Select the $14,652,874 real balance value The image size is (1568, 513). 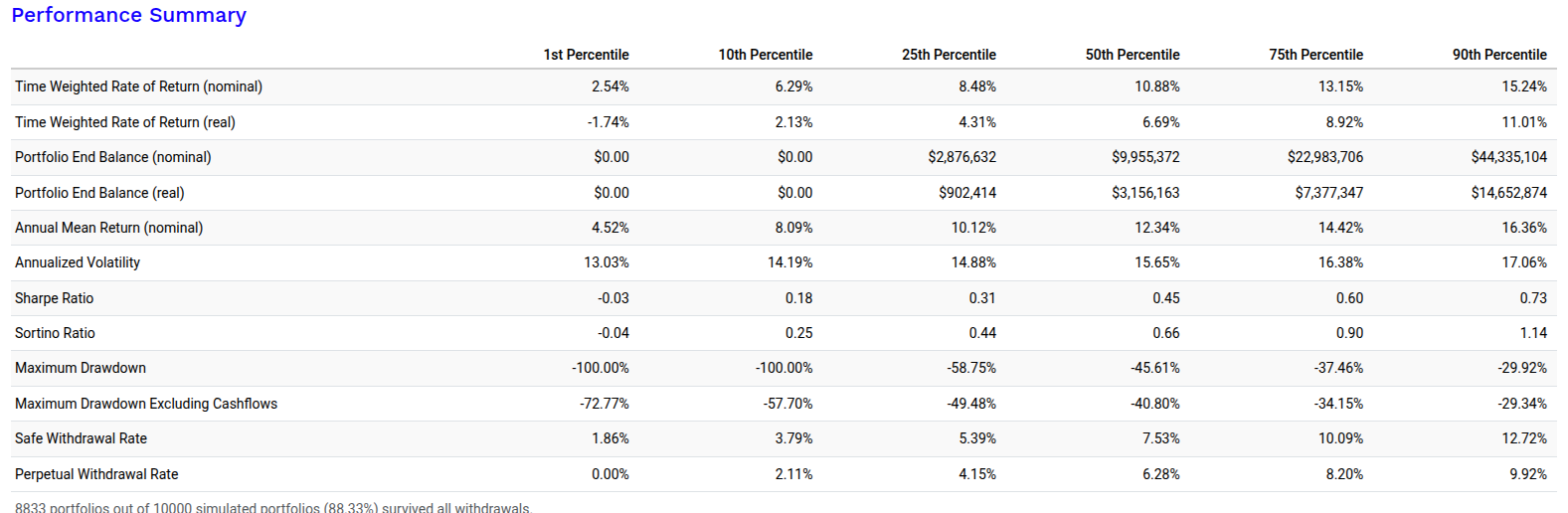(1508, 193)
